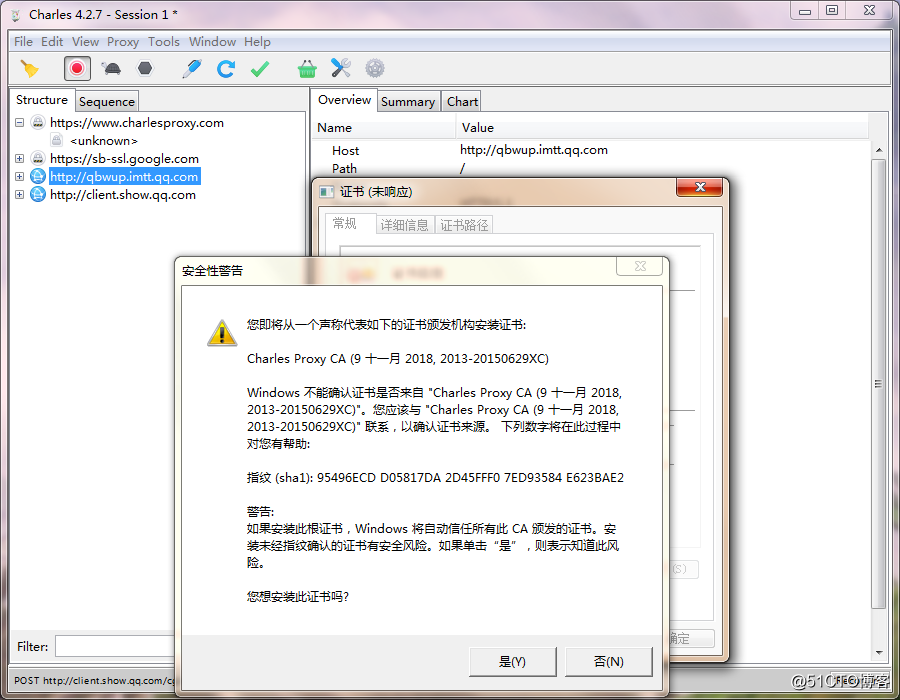
Task: Click the green basket Publish icon
Action: [x=307, y=69]
